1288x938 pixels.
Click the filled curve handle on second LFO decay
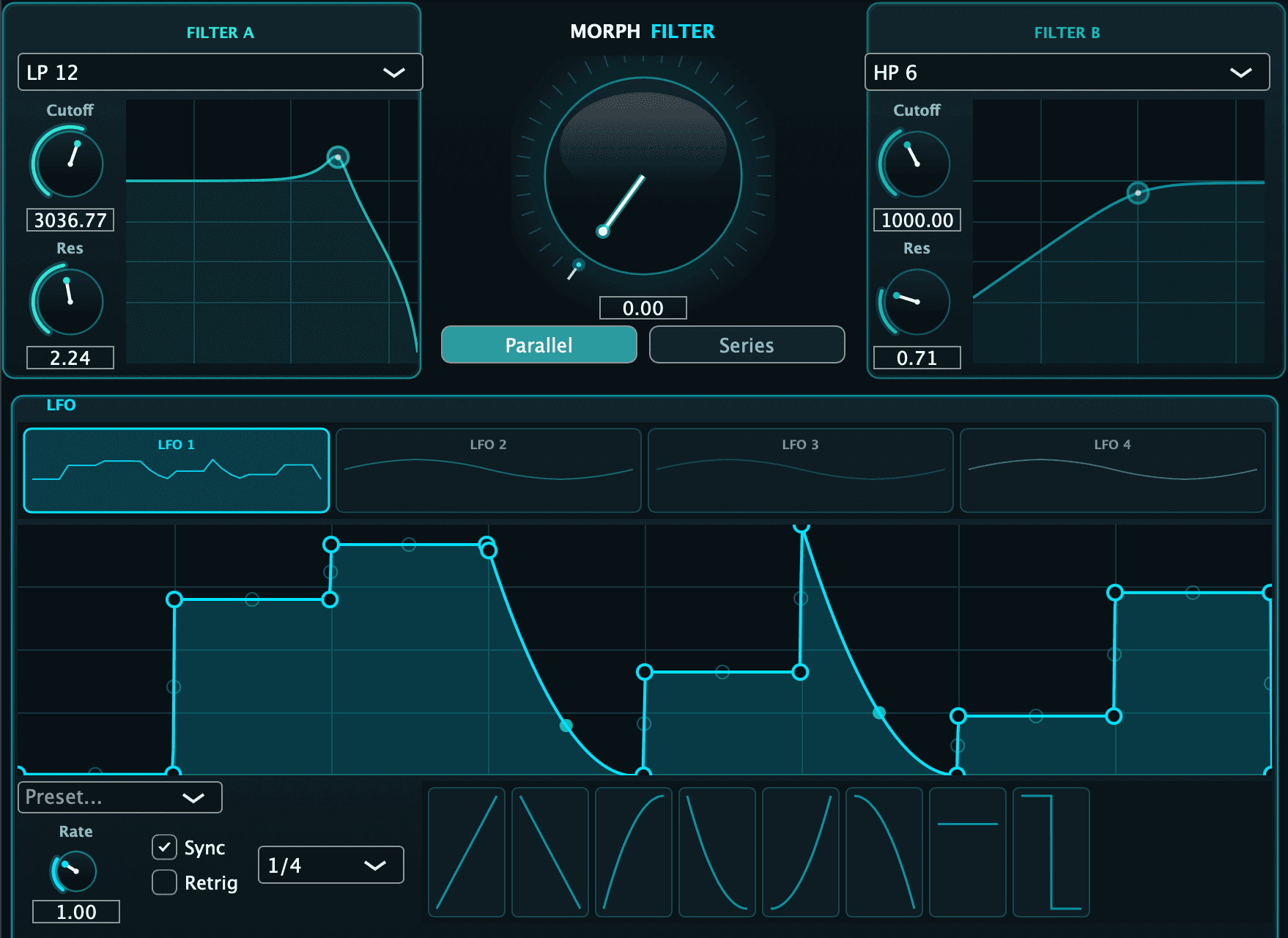click(x=879, y=712)
